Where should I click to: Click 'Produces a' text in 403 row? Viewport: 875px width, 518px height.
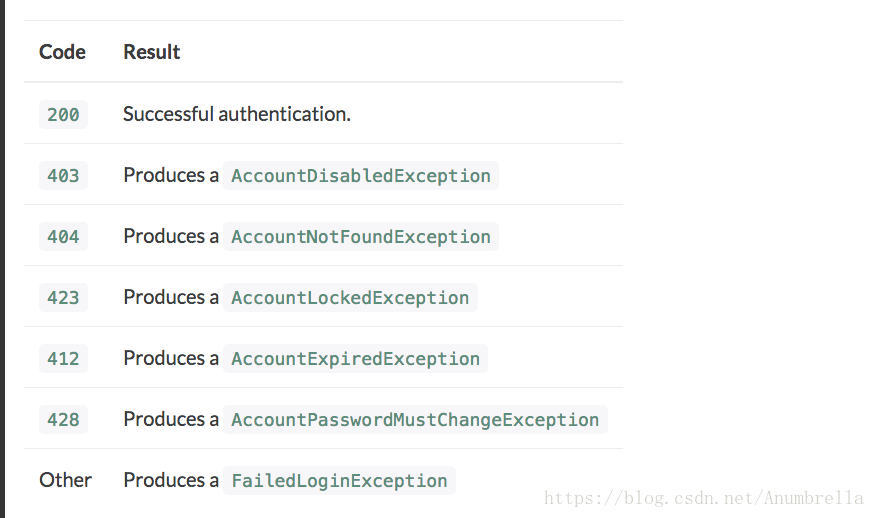point(171,175)
